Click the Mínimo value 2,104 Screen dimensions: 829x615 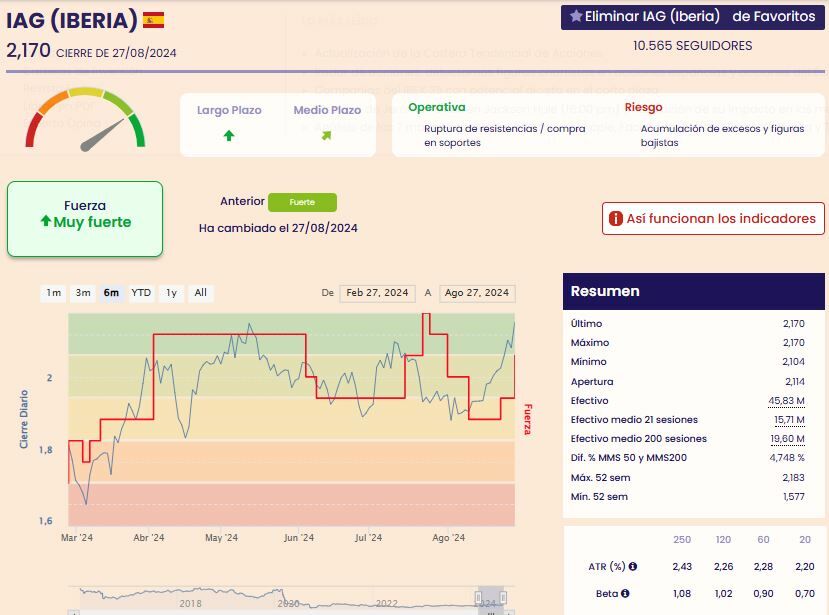[793, 362]
